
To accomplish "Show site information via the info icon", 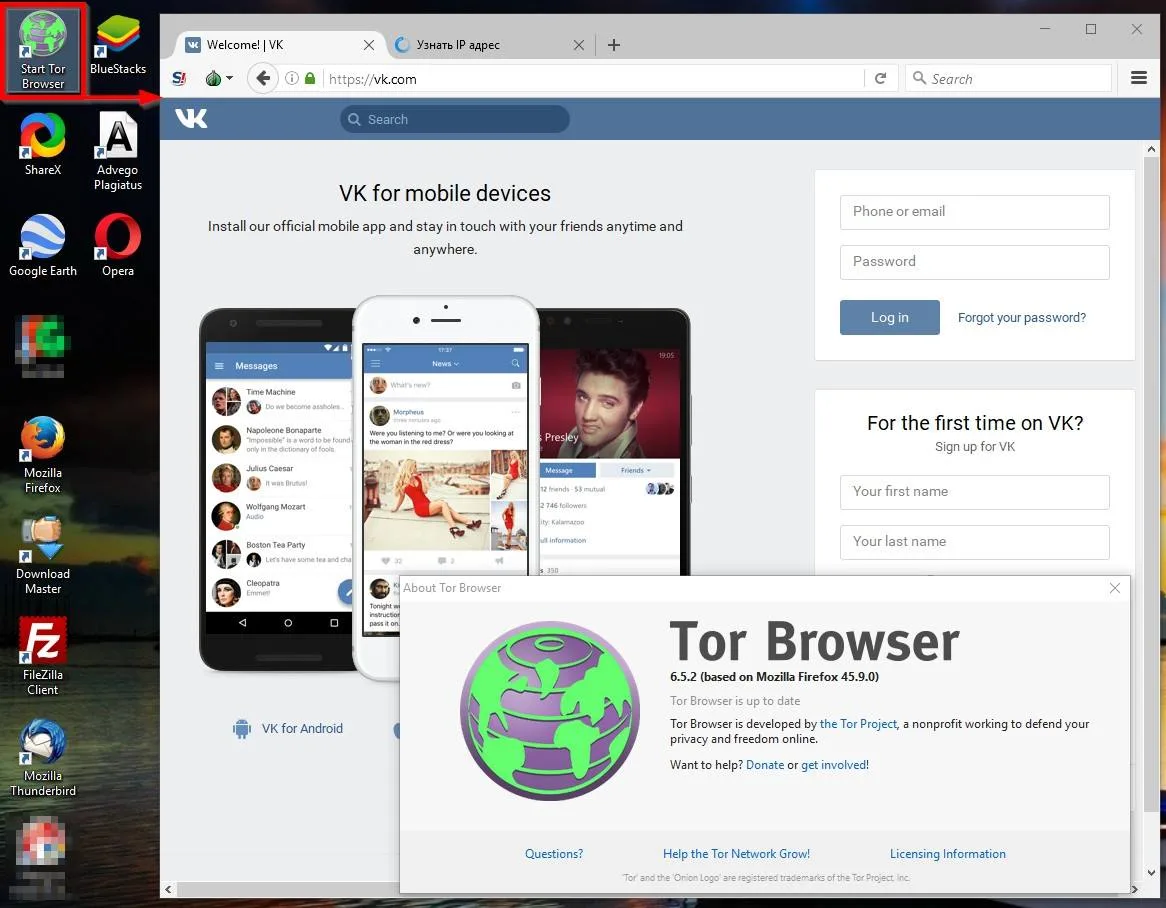I will click(x=292, y=78).
